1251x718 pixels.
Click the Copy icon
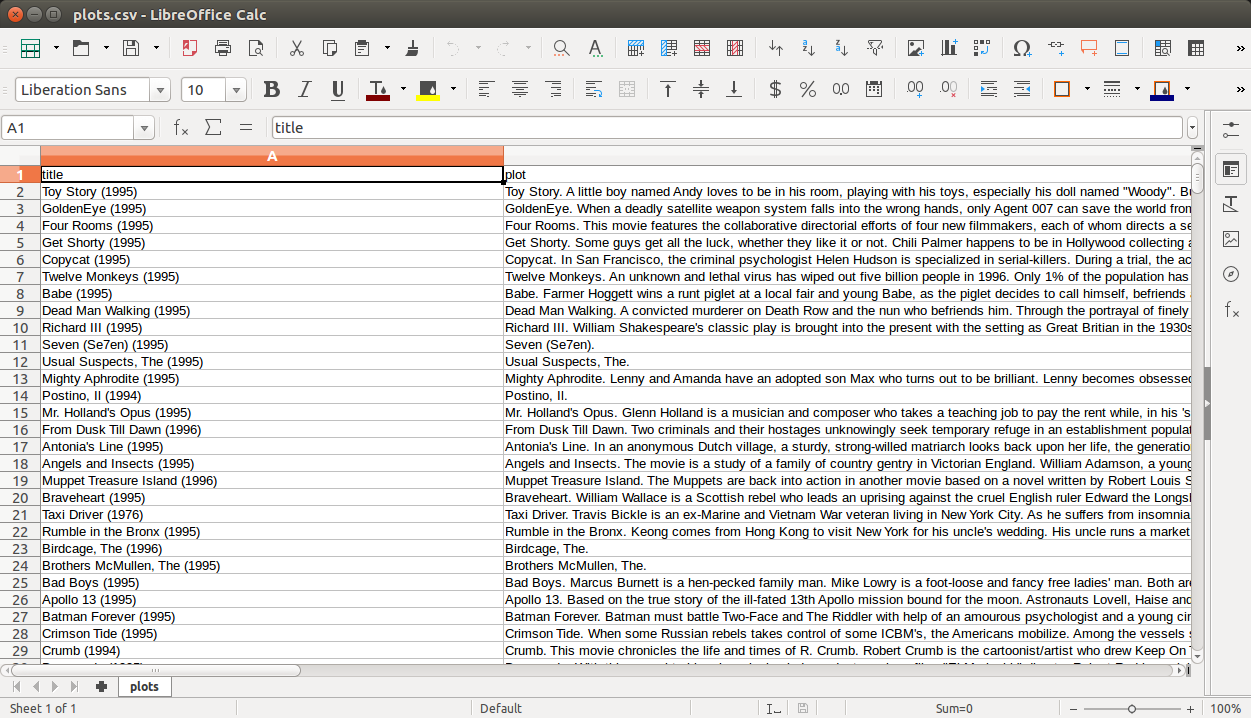coord(330,48)
